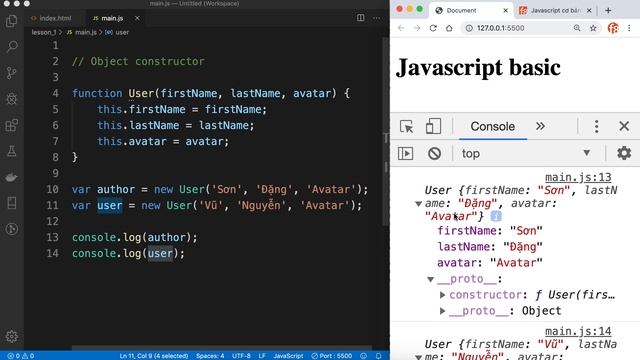Viewport: 640px width, 360px height.
Task: Click the object info badge icon
Action: 496,216
